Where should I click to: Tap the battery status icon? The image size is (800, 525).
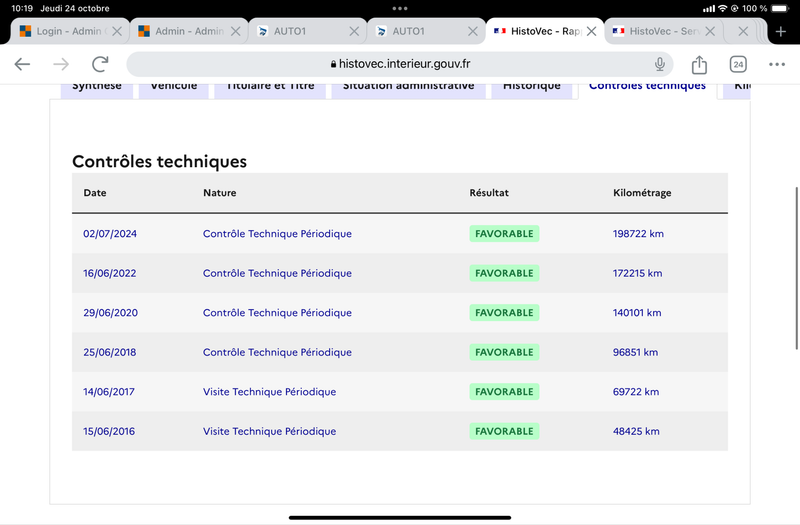780,9
